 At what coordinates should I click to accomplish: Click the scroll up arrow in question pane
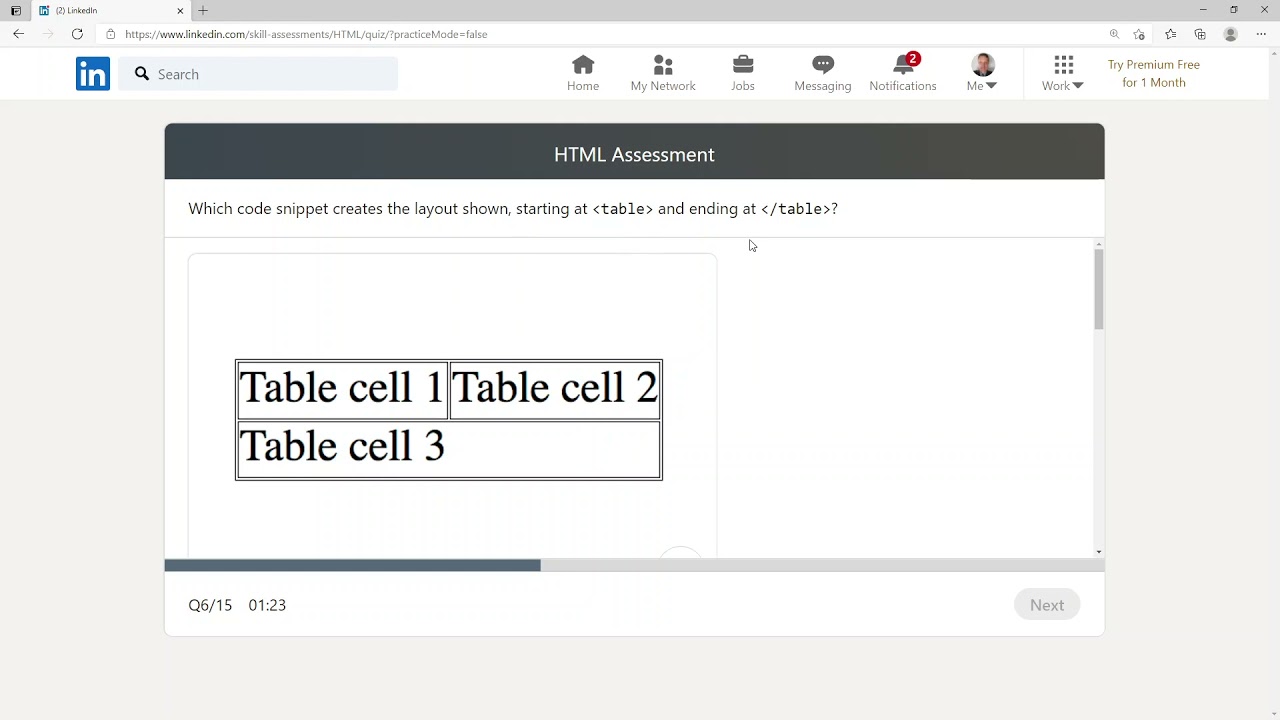coord(1098,244)
